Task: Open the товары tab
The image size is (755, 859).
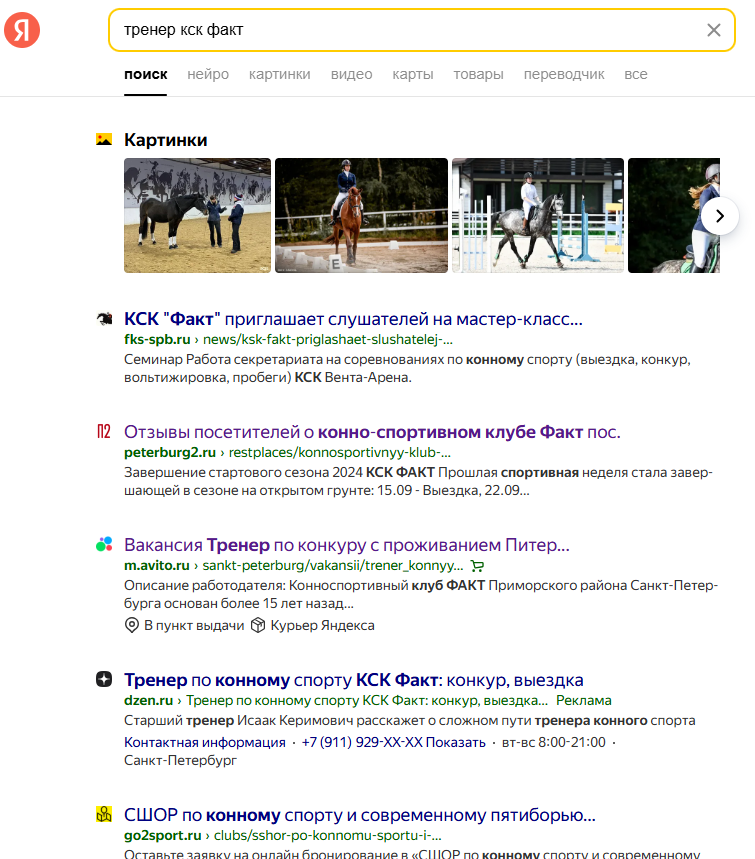Action: 478,74
